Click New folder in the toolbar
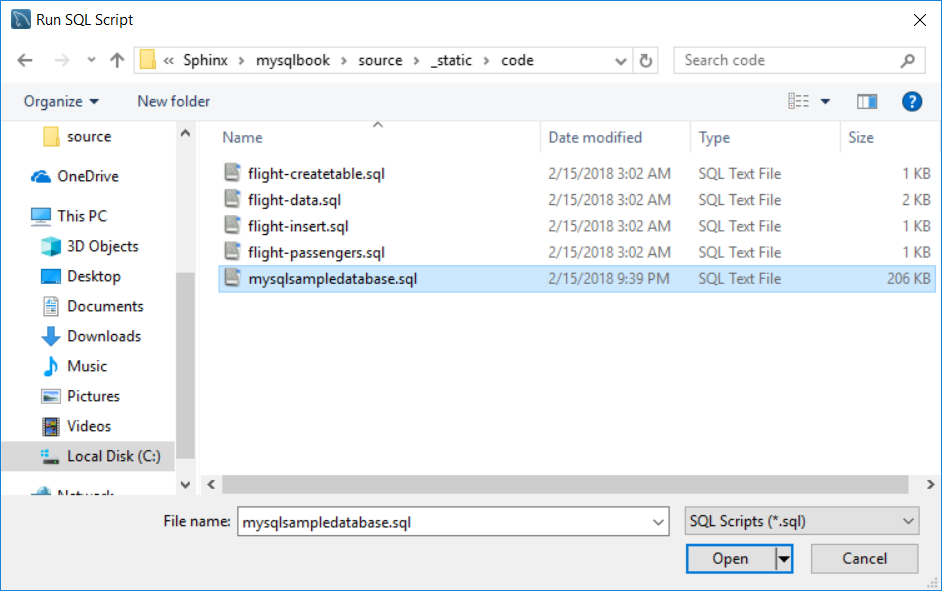942x591 pixels. [x=173, y=101]
